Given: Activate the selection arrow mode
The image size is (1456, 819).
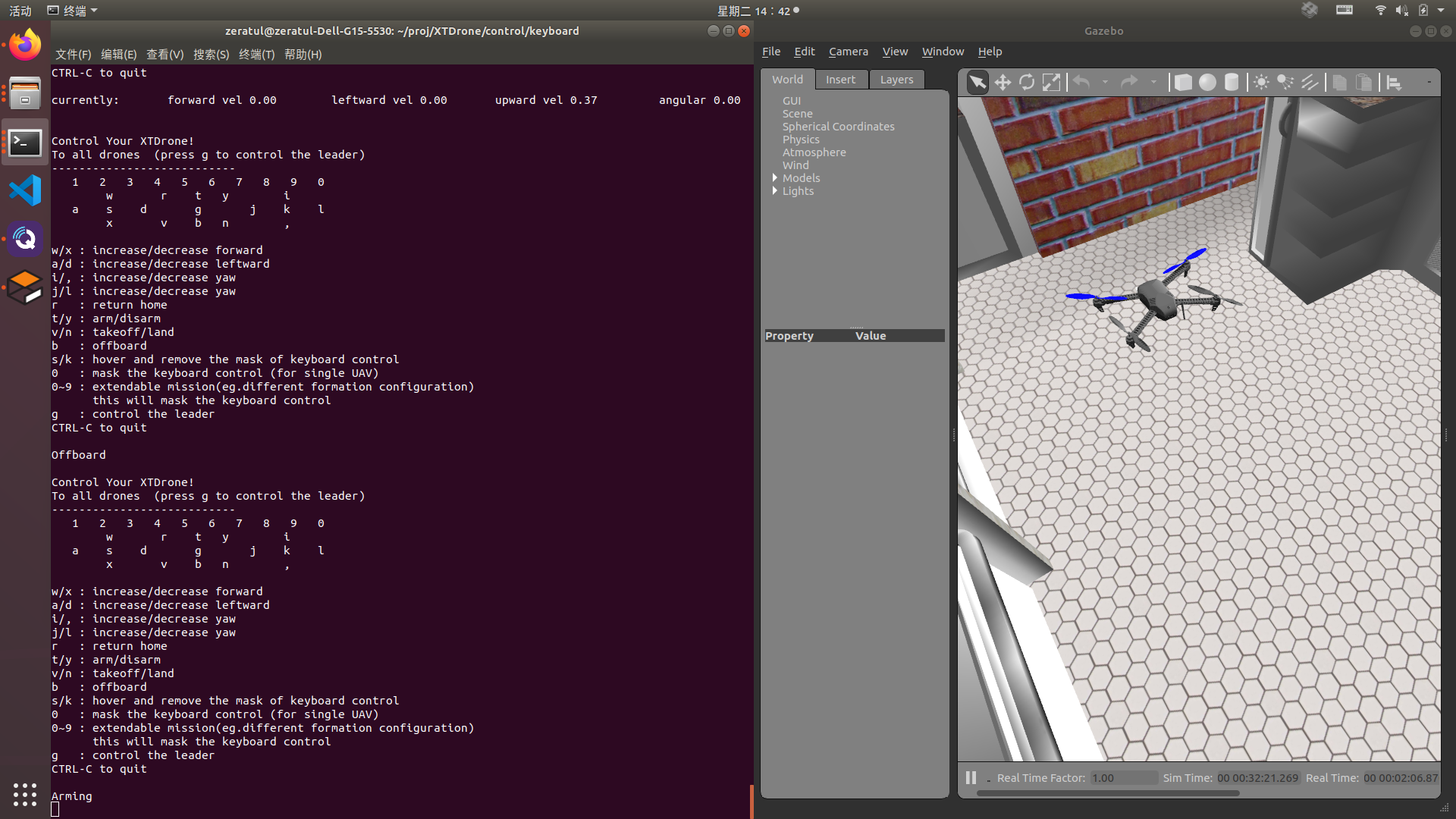Looking at the screenshot, I should click(x=978, y=83).
